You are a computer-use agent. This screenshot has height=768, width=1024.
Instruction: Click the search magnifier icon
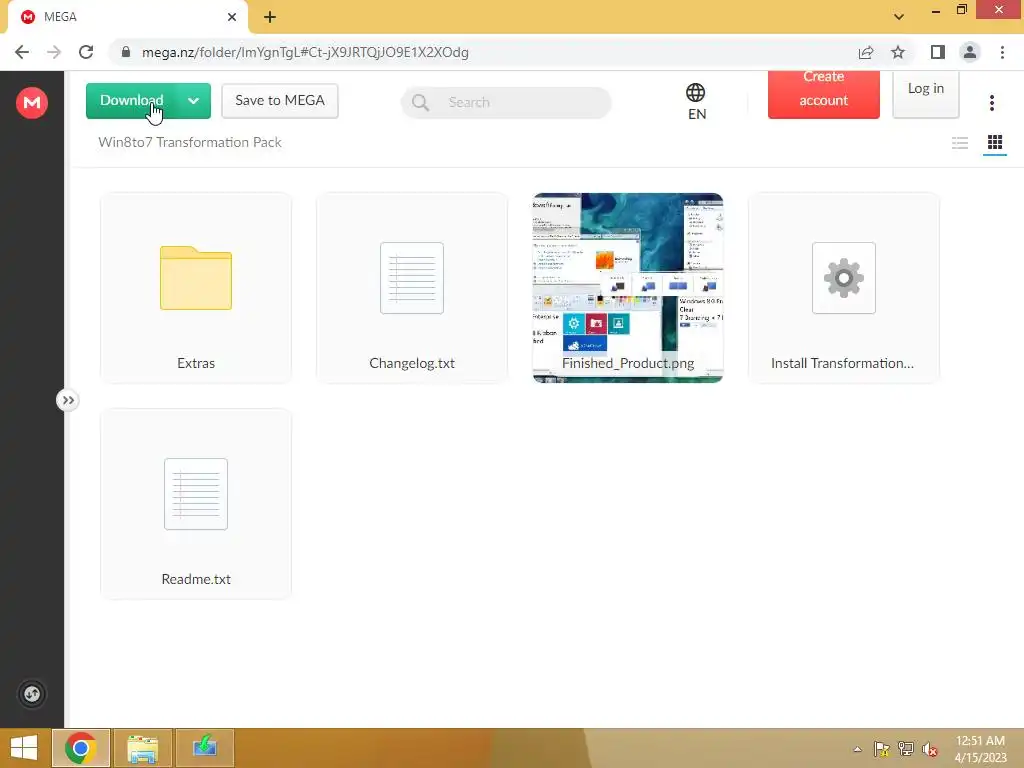[421, 103]
